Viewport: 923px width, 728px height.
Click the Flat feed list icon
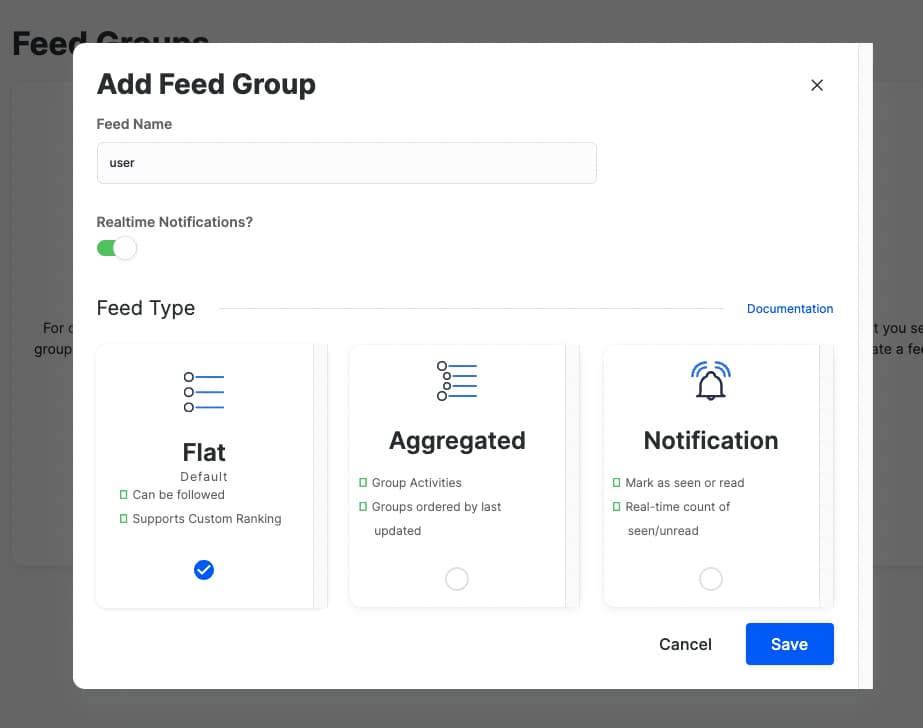[x=204, y=392]
